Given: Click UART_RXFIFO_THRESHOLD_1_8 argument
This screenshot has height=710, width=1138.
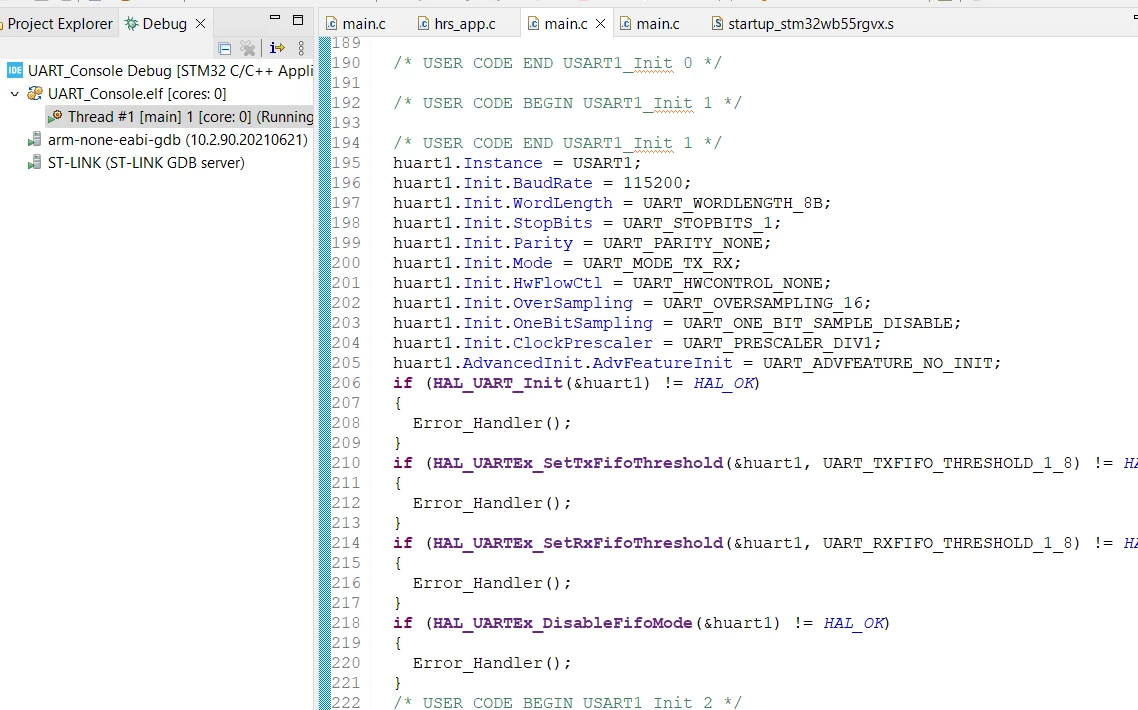Looking at the screenshot, I should click(x=946, y=543).
